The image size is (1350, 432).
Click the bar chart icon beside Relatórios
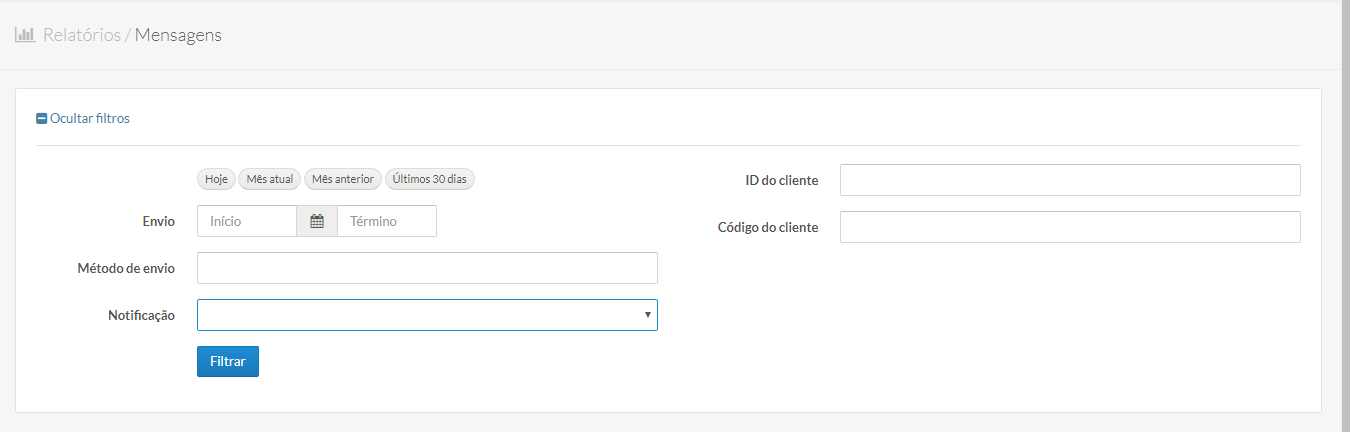tap(25, 35)
